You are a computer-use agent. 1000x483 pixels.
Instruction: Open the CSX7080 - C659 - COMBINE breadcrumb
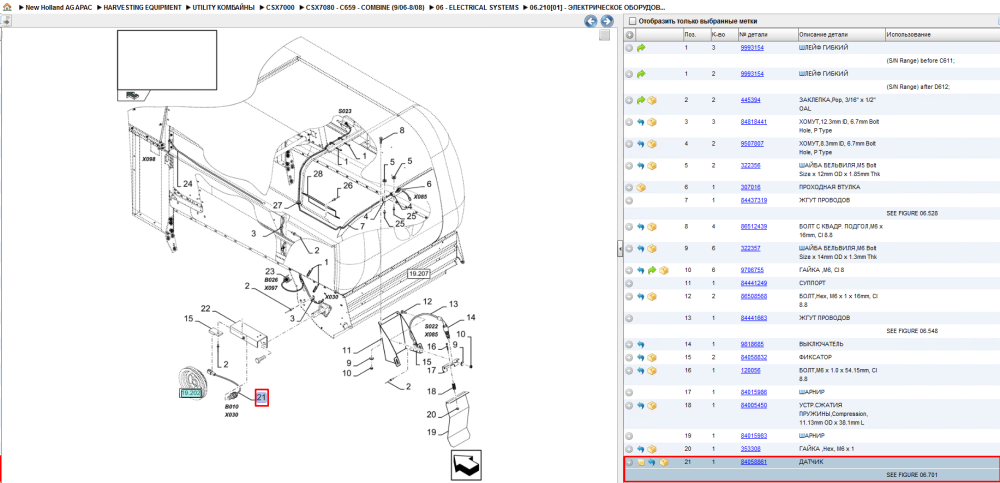[365, 7]
